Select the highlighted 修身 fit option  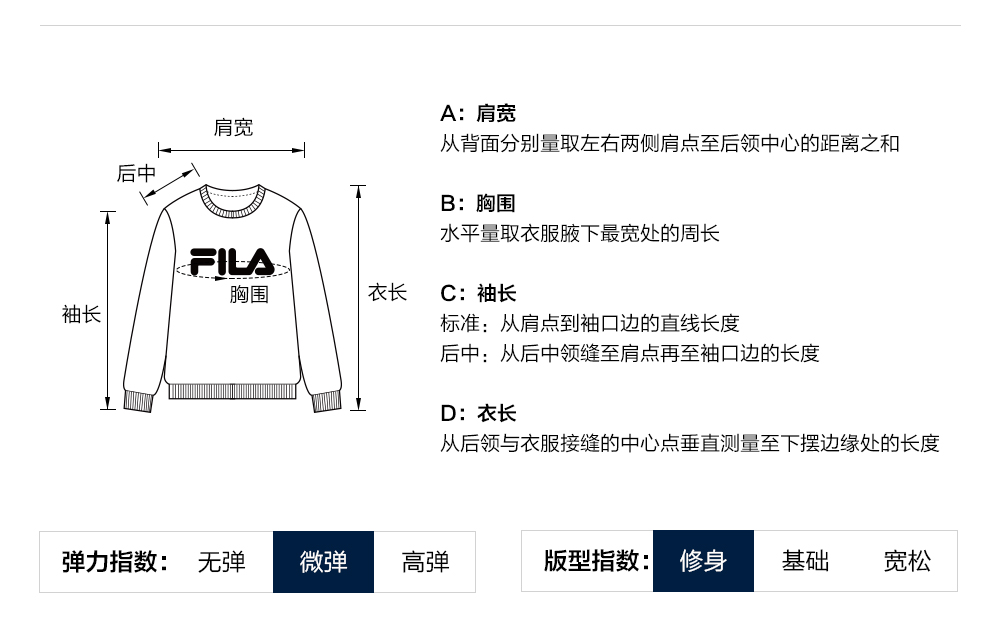click(703, 561)
